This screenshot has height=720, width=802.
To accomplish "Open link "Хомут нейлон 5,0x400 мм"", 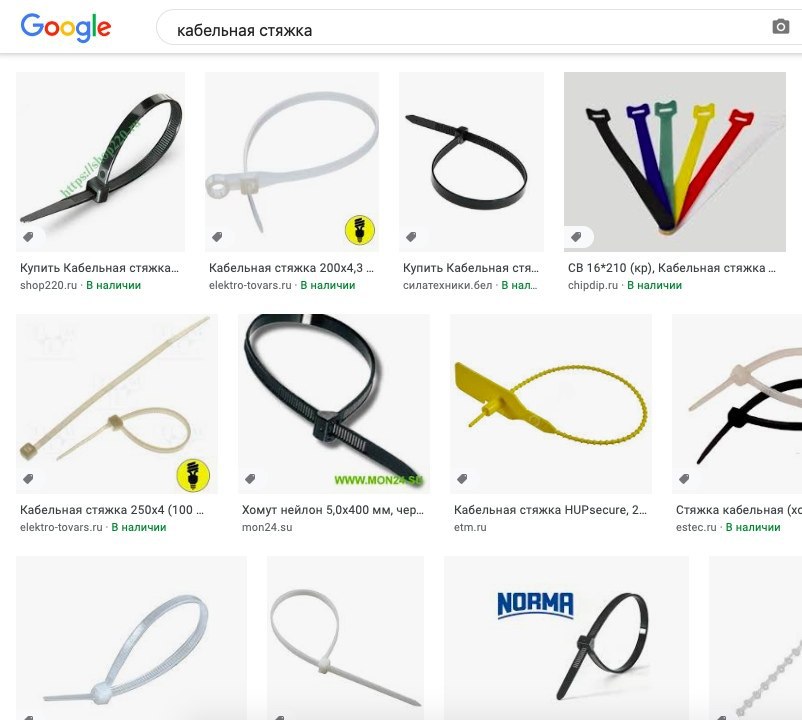I will coord(332,510).
